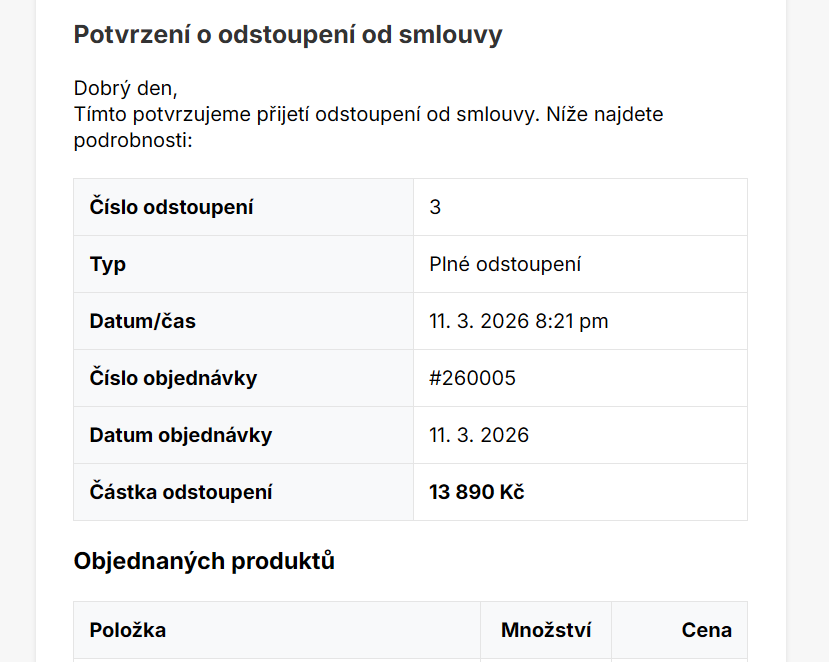Click the amount "13 890 Kč"
829x662 pixels.
[476, 493]
